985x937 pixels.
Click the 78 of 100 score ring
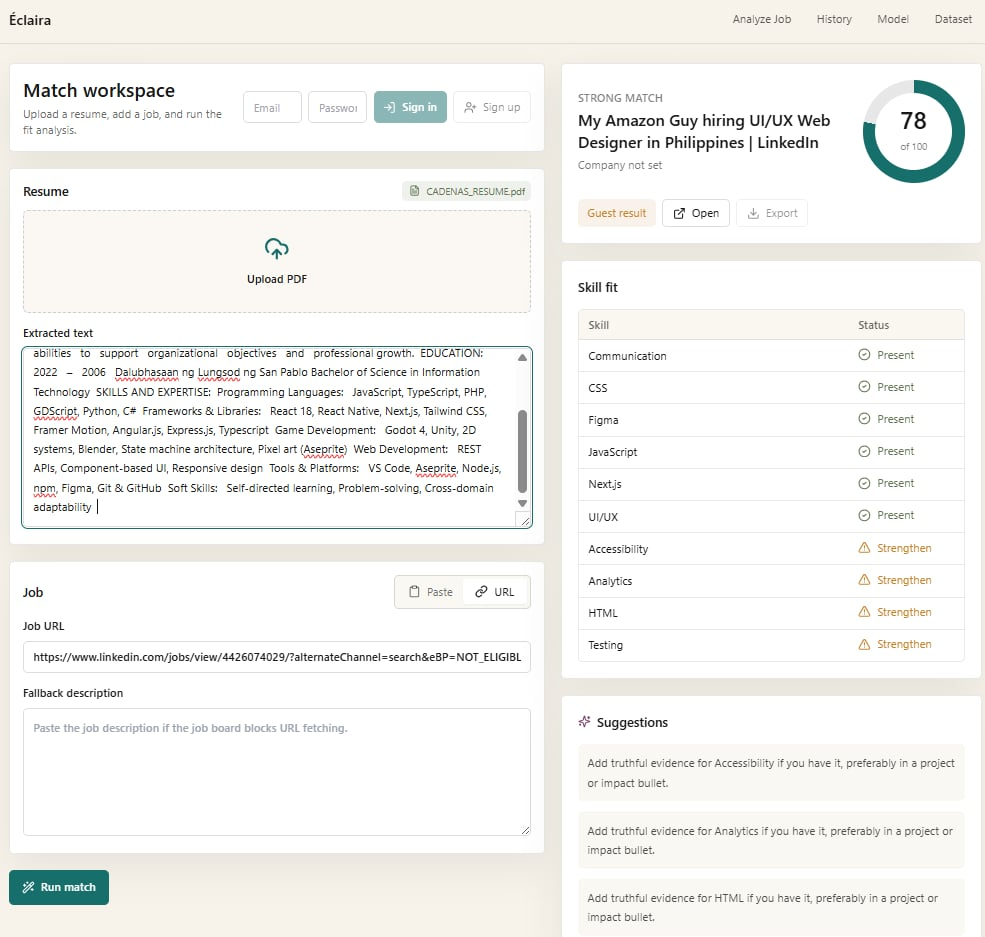click(x=913, y=131)
